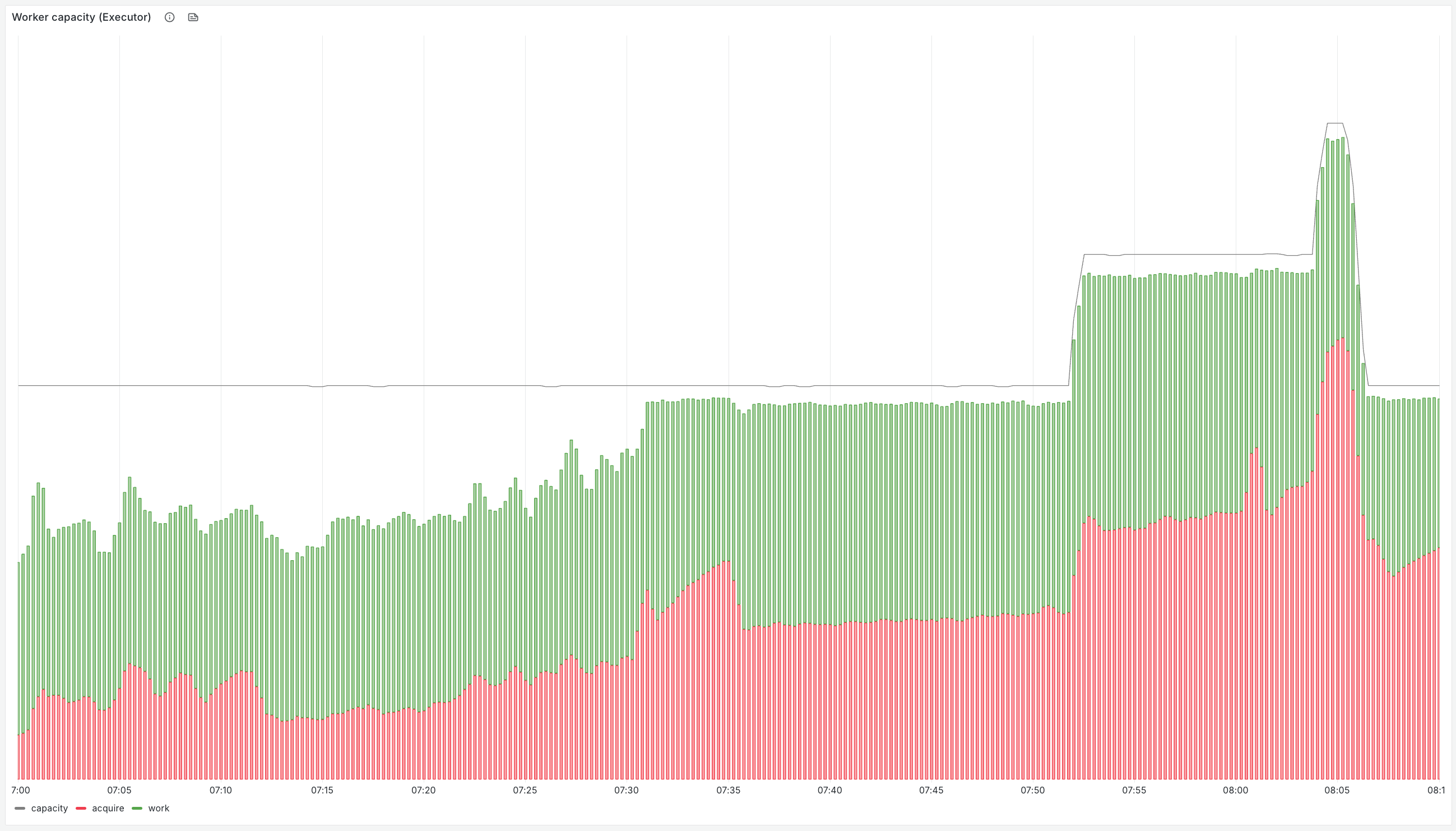Toggle the work series in legend
The width and height of the screenshot is (1456, 831).
click(159, 808)
